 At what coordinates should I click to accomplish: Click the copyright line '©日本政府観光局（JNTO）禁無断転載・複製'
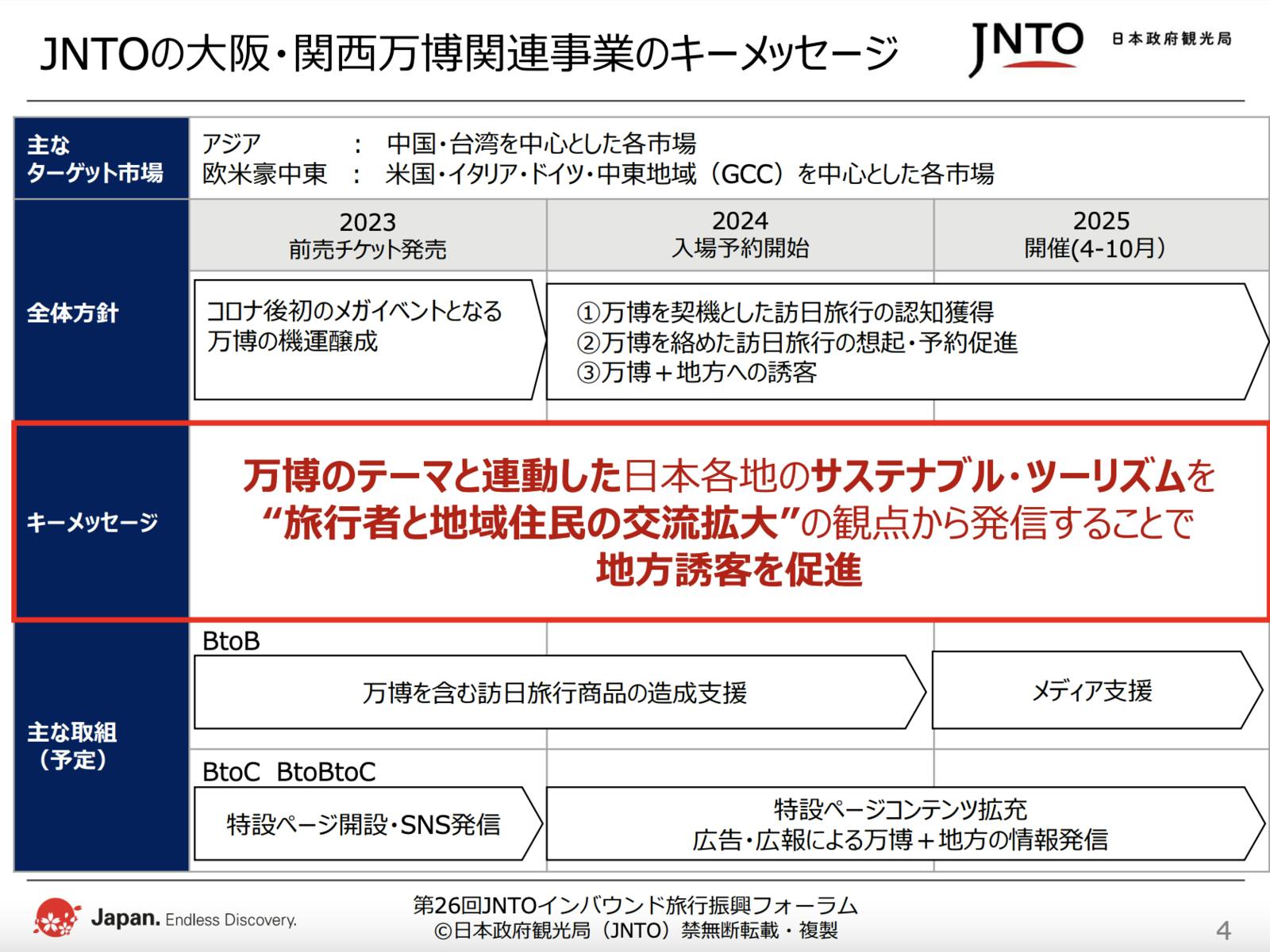click(x=636, y=930)
